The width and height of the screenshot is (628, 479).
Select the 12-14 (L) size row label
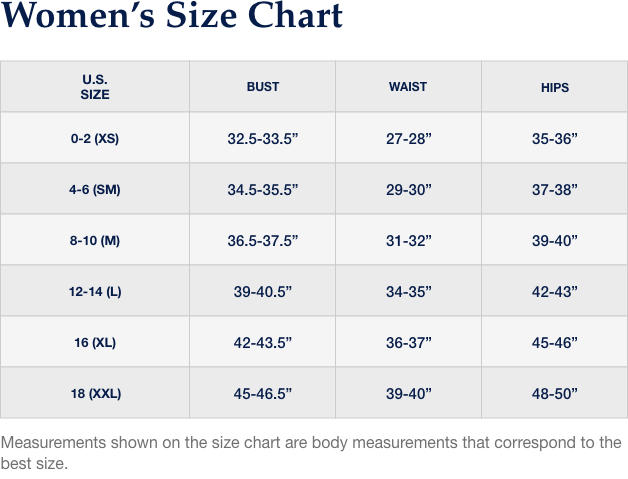click(x=95, y=292)
